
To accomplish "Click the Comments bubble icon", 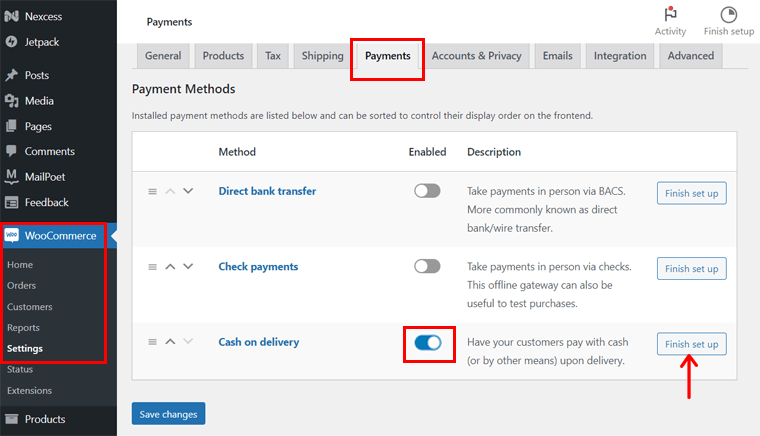I will pyautogui.click(x=12, y=151).
